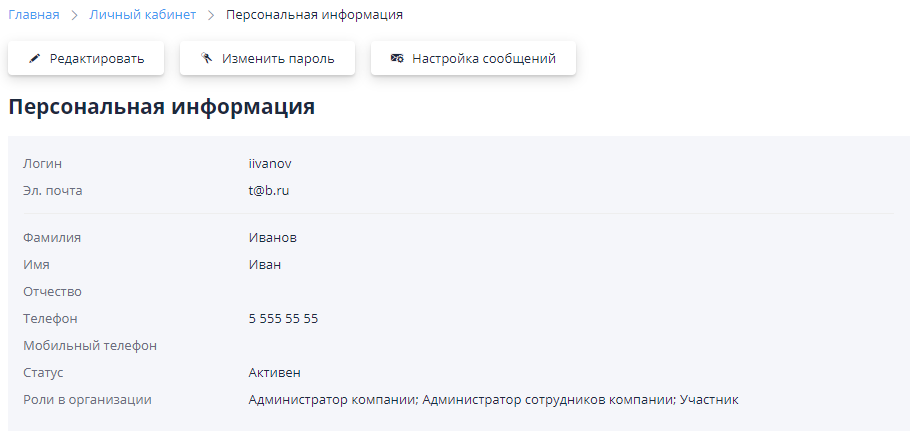The width and height of the screenshot is (915, 437).
Task: Click the pencil icon on Редактировать
Action: coord(35,59)
